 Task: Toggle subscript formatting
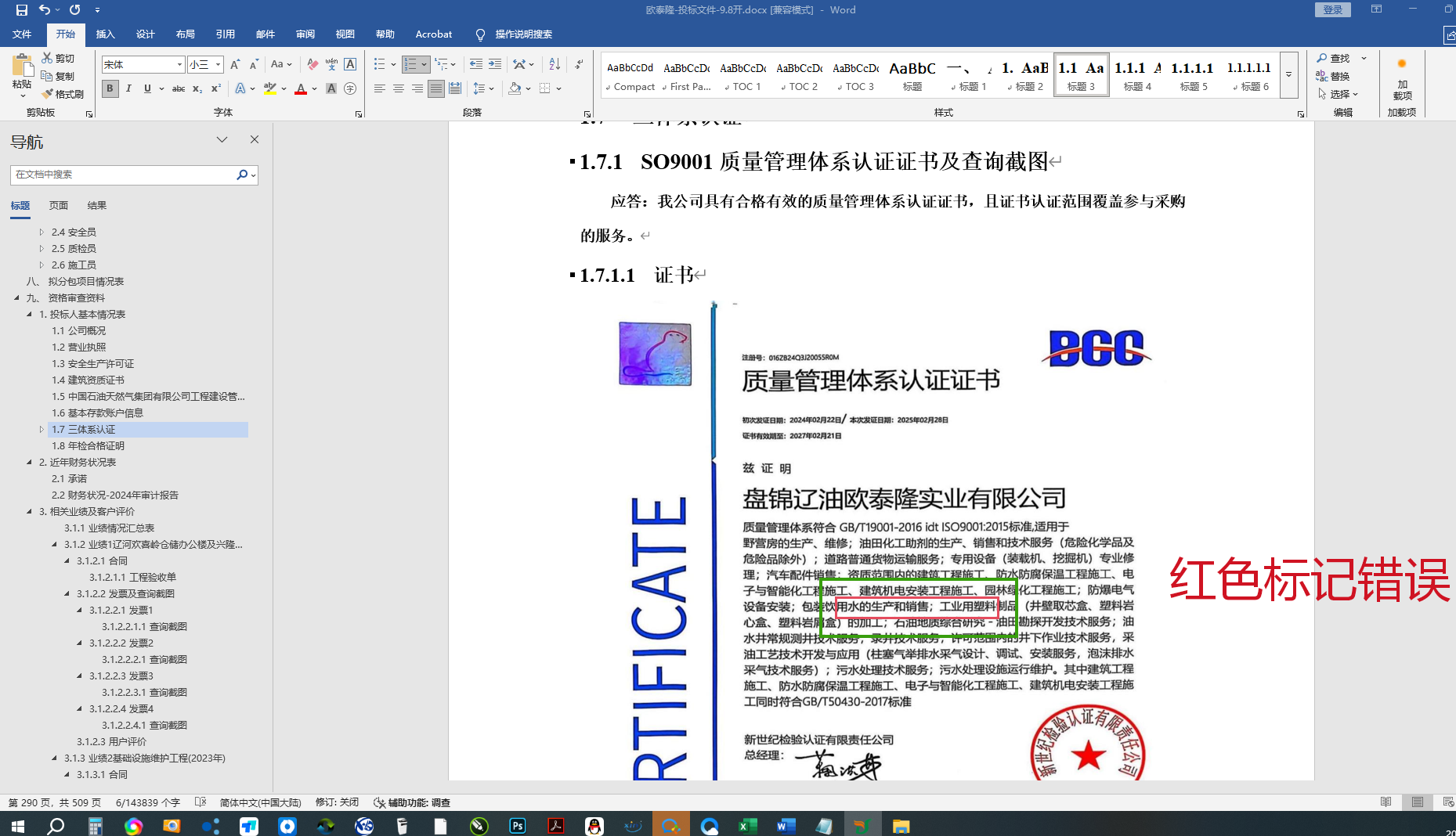pyautogui.click(x=197, y=88)
